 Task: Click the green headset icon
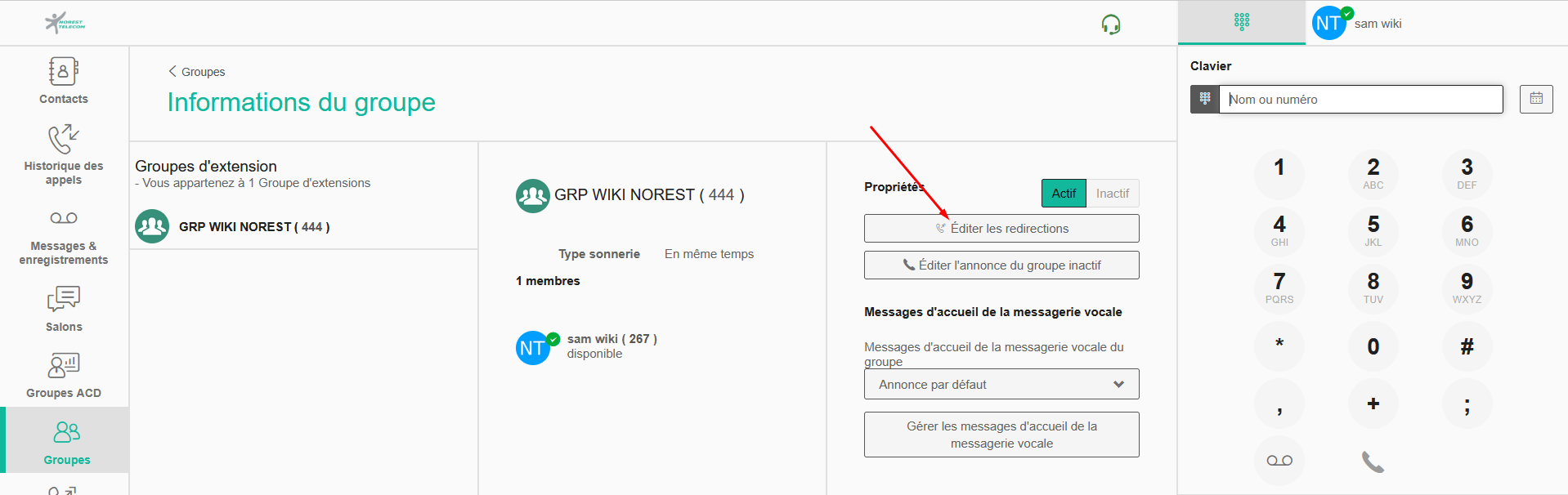(1110, 25)
